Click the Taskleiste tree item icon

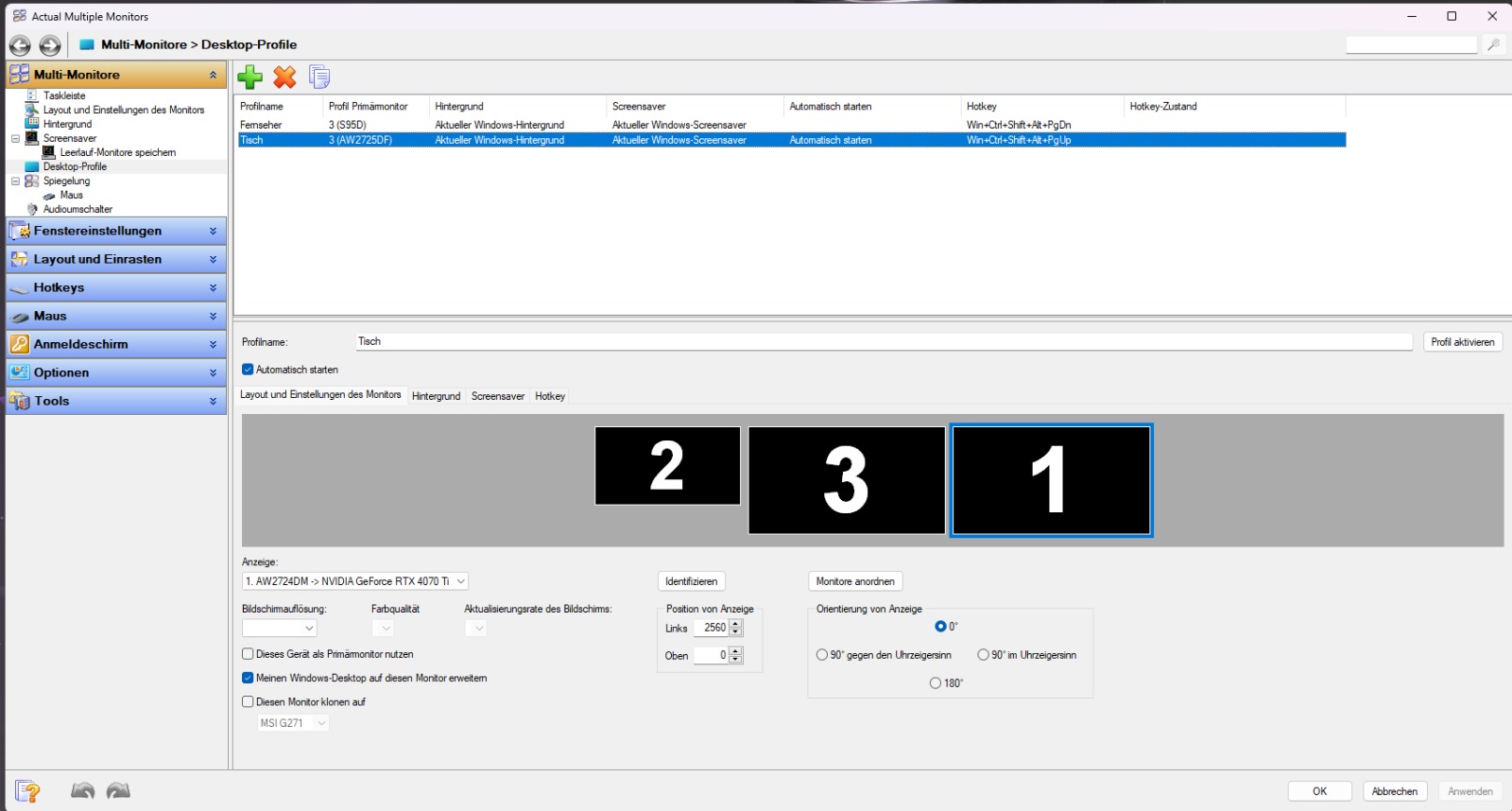click(32, 95)
